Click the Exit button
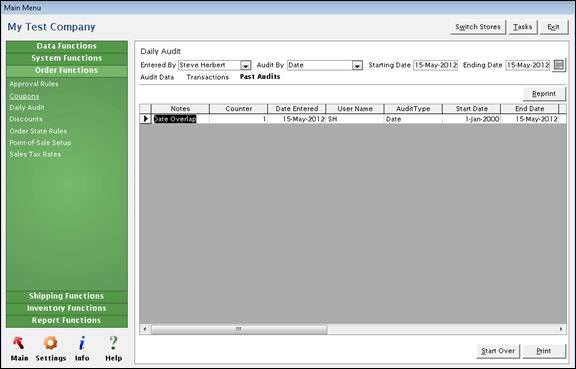Screen dimensions: 576x369 coord(554,27)
